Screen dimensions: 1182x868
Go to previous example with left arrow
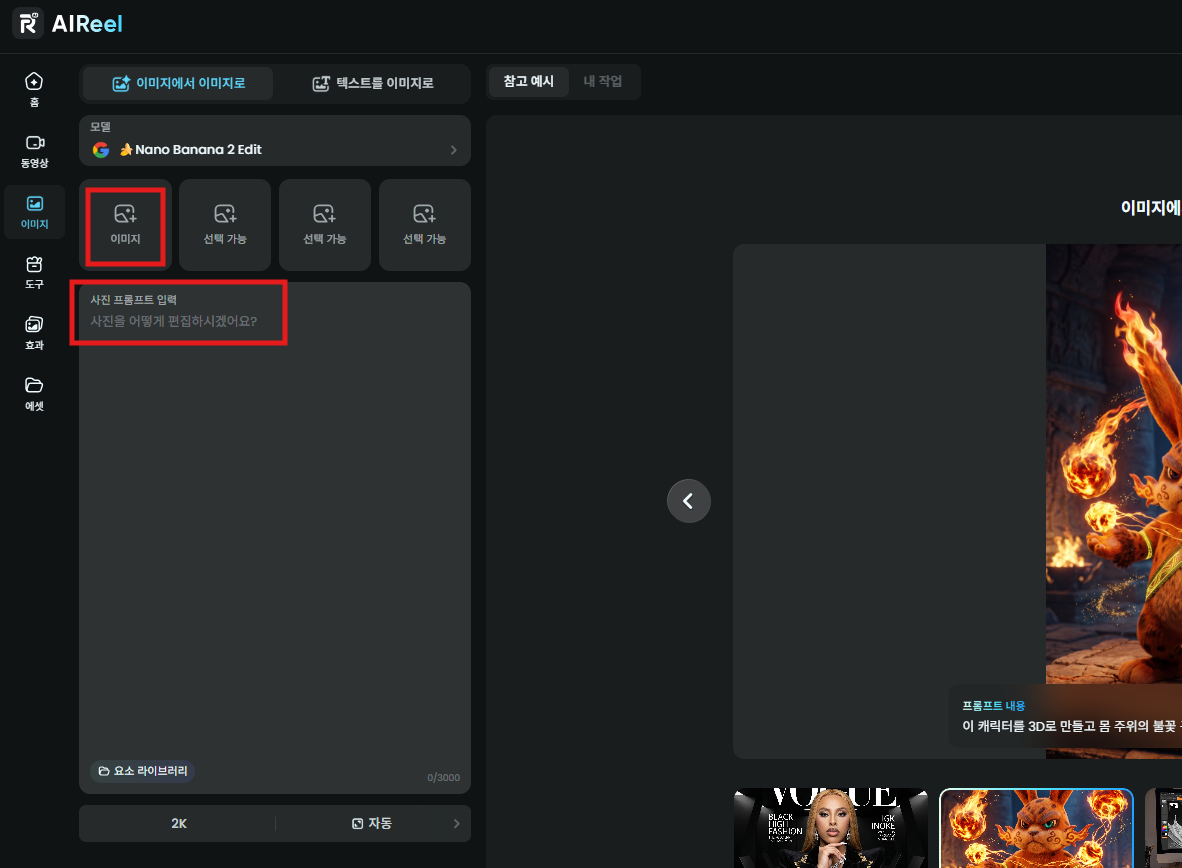689,501
